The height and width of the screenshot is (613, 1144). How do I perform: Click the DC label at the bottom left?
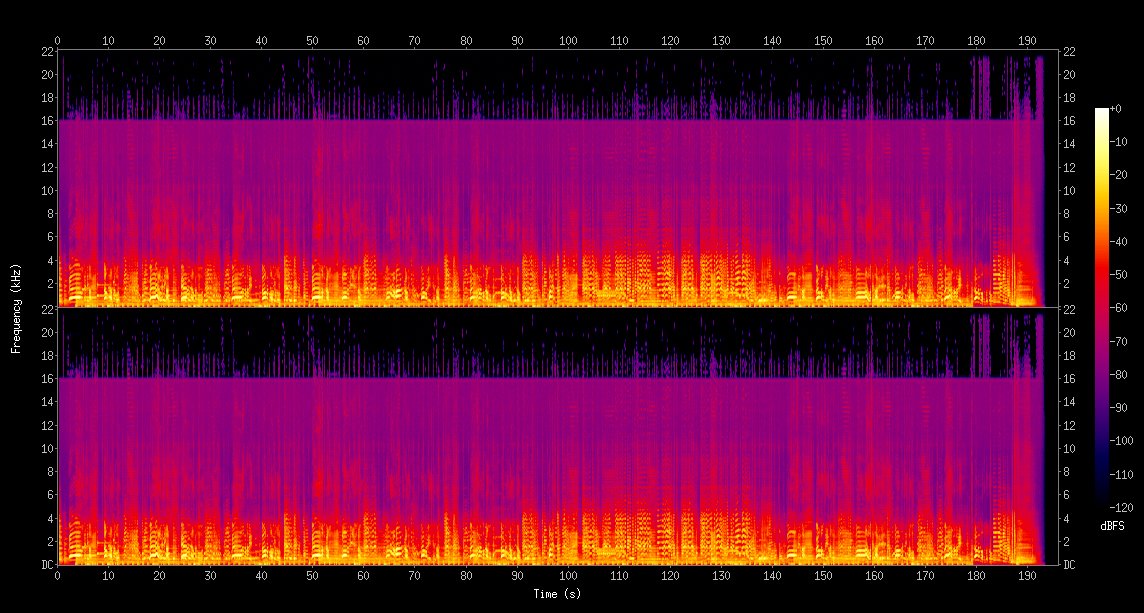[x=48, y=565]
